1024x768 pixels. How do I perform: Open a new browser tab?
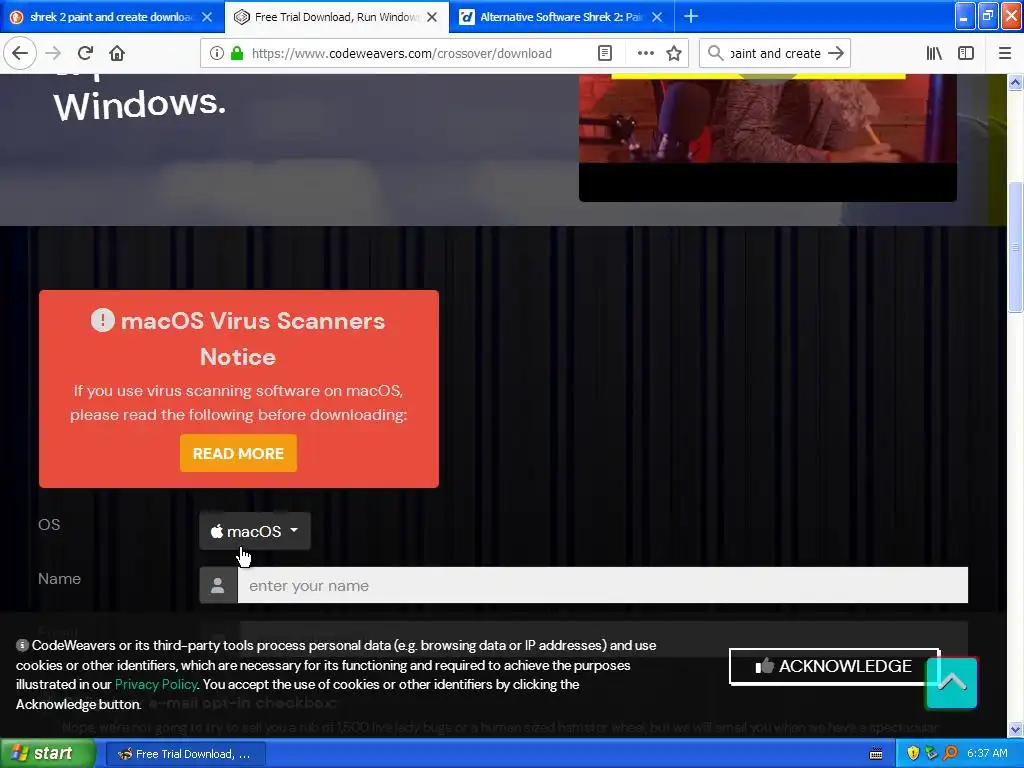(x=690, y=16)
